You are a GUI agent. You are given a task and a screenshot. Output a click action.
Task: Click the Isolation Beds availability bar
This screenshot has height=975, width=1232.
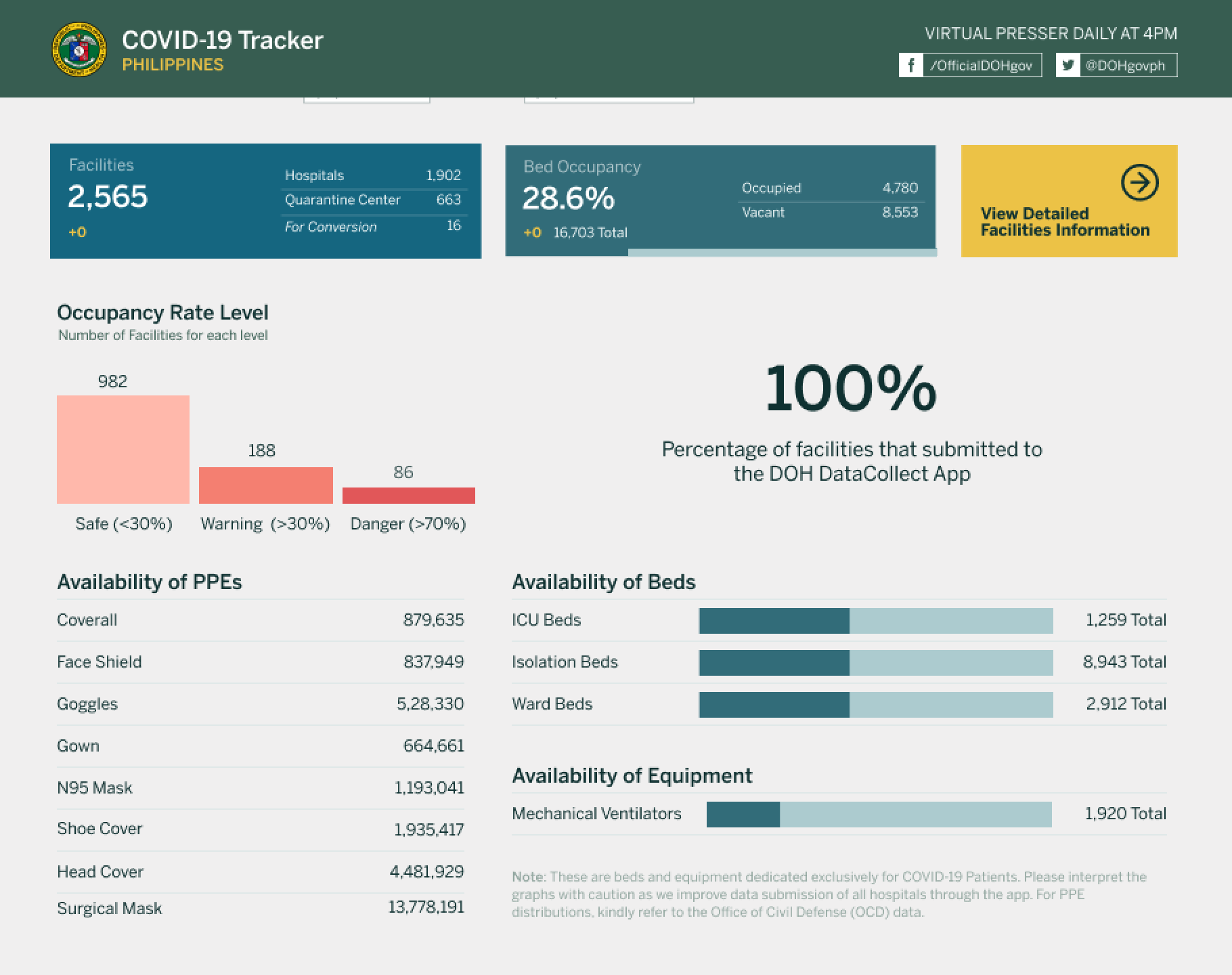click(x=875, y=663)
